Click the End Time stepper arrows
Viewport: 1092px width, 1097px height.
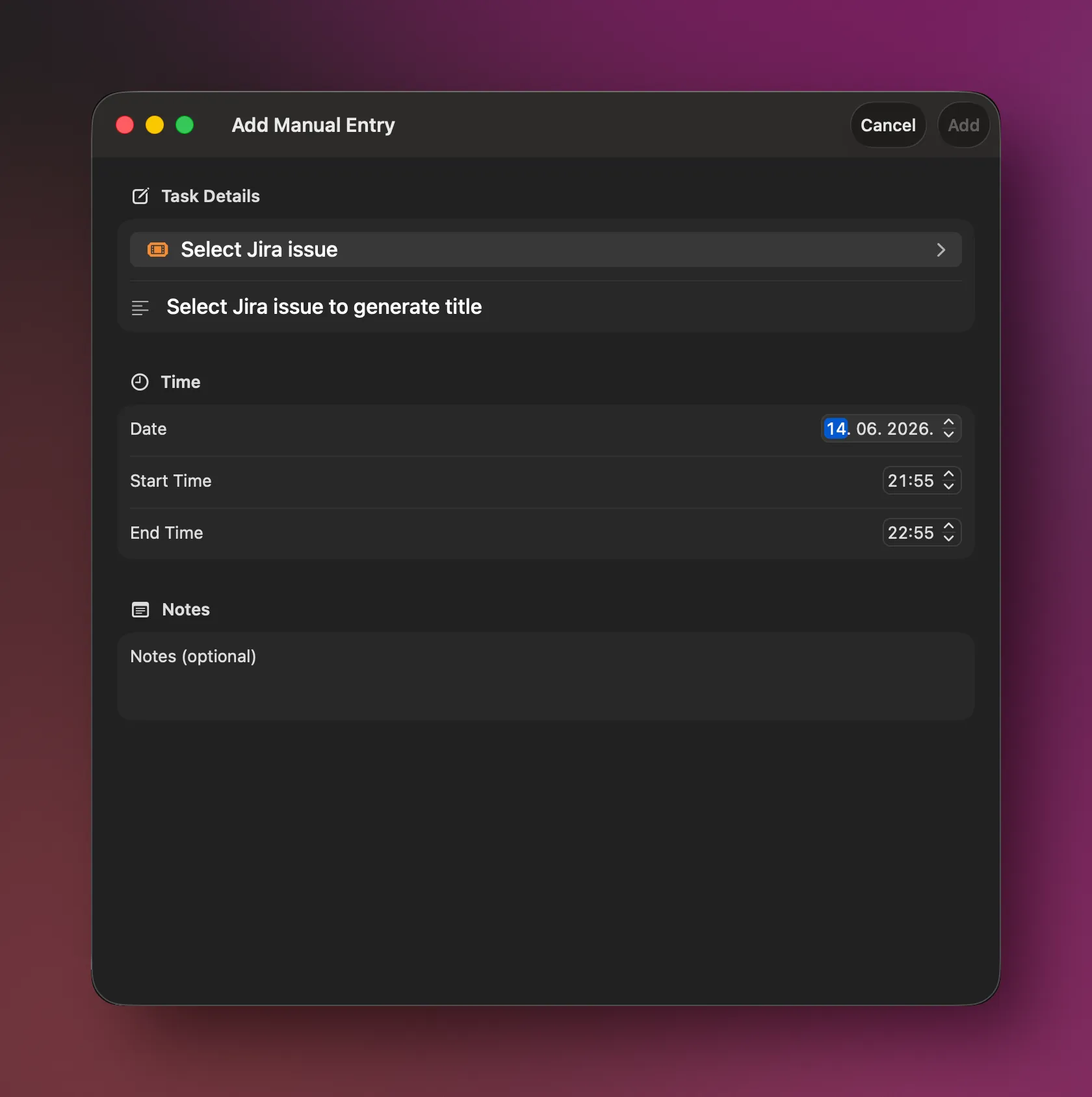point(948,532)
